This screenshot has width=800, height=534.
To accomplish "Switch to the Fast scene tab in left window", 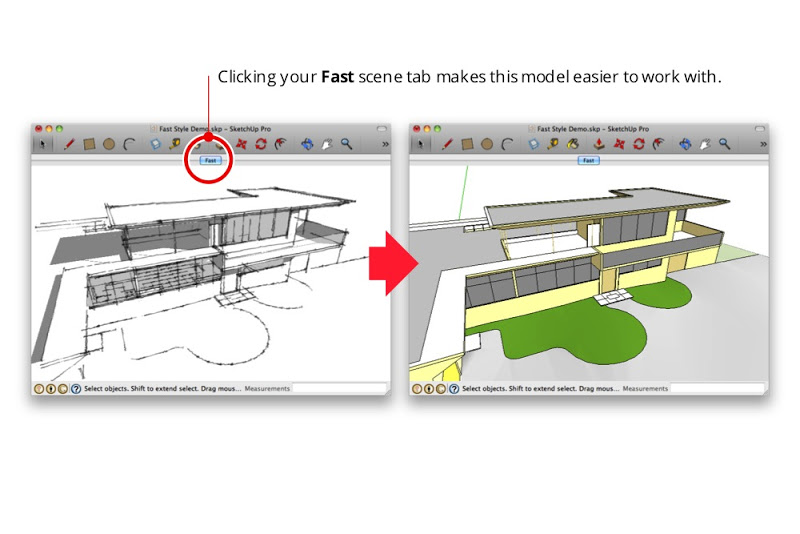I will point(210,160).
